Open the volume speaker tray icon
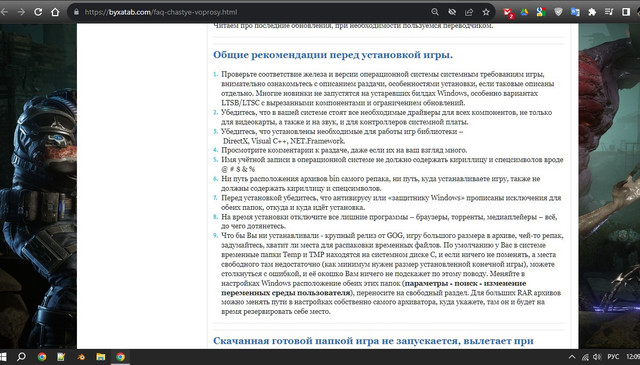The image size is (640, 365). click(x=597, y=357)
